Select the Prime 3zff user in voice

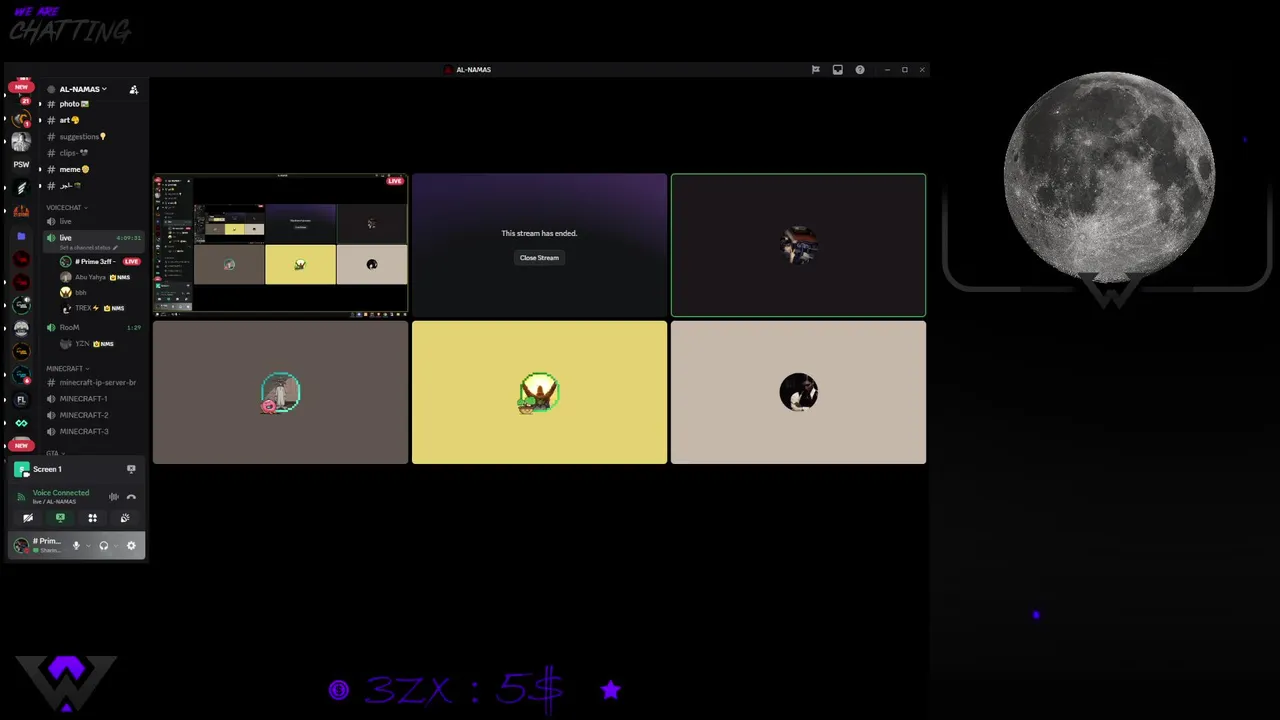tap(100, 261)
